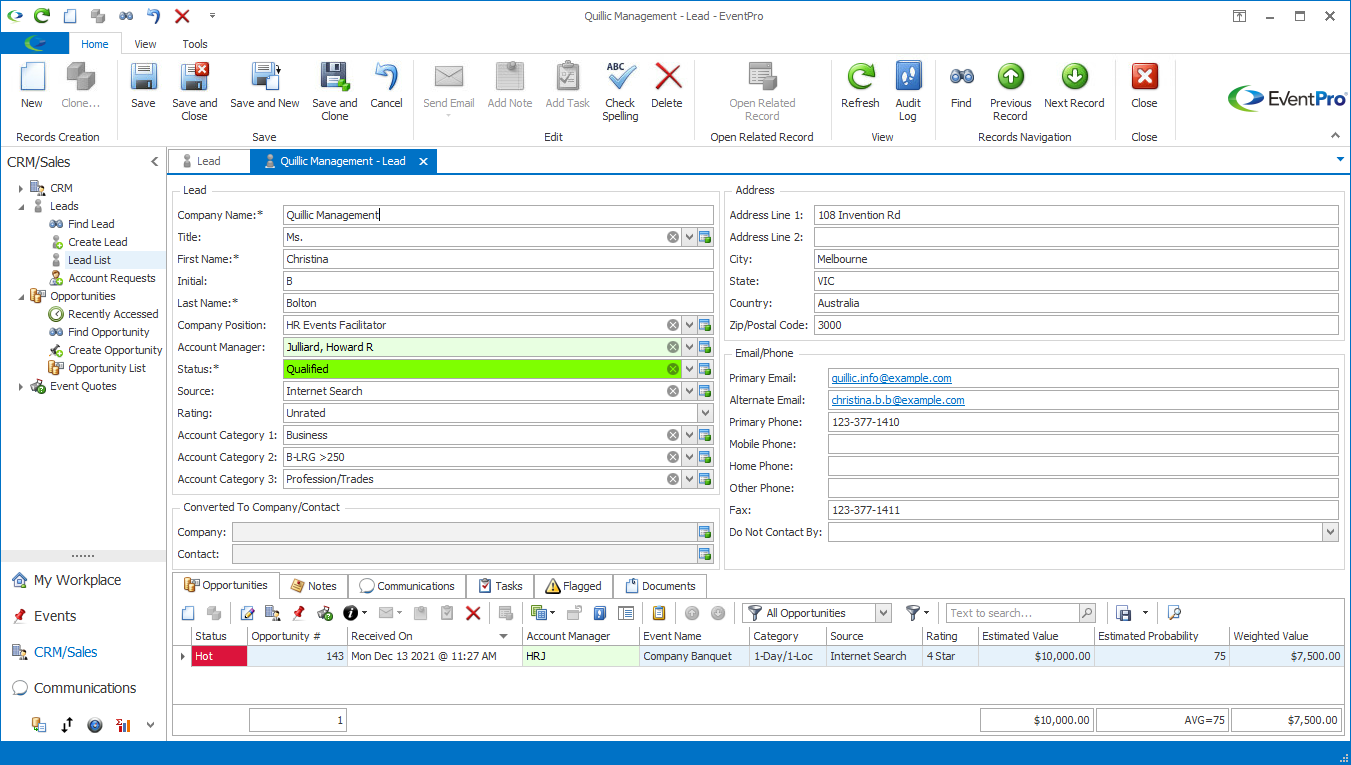Open the All Opportunities filter dropdown
The width and height of the screenshot is (1351, 765).
(x=882, y=613)
